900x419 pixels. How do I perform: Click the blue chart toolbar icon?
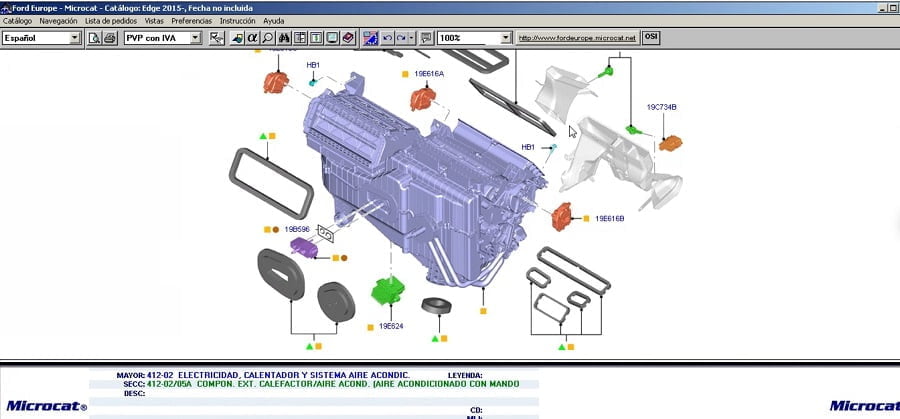click(x=370, y=38)
